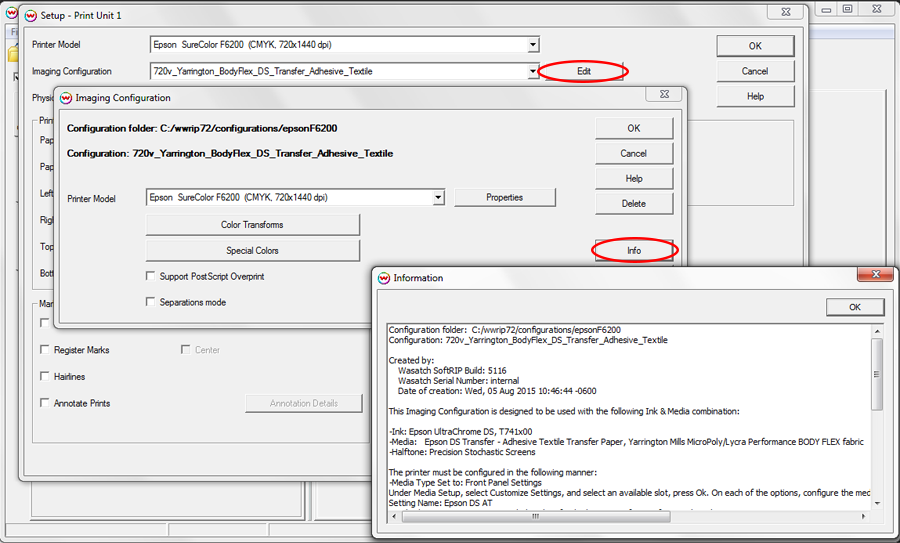Toggle Annotate Prints checkbox
Screen dimensions: 900x543
pos(45,403)
